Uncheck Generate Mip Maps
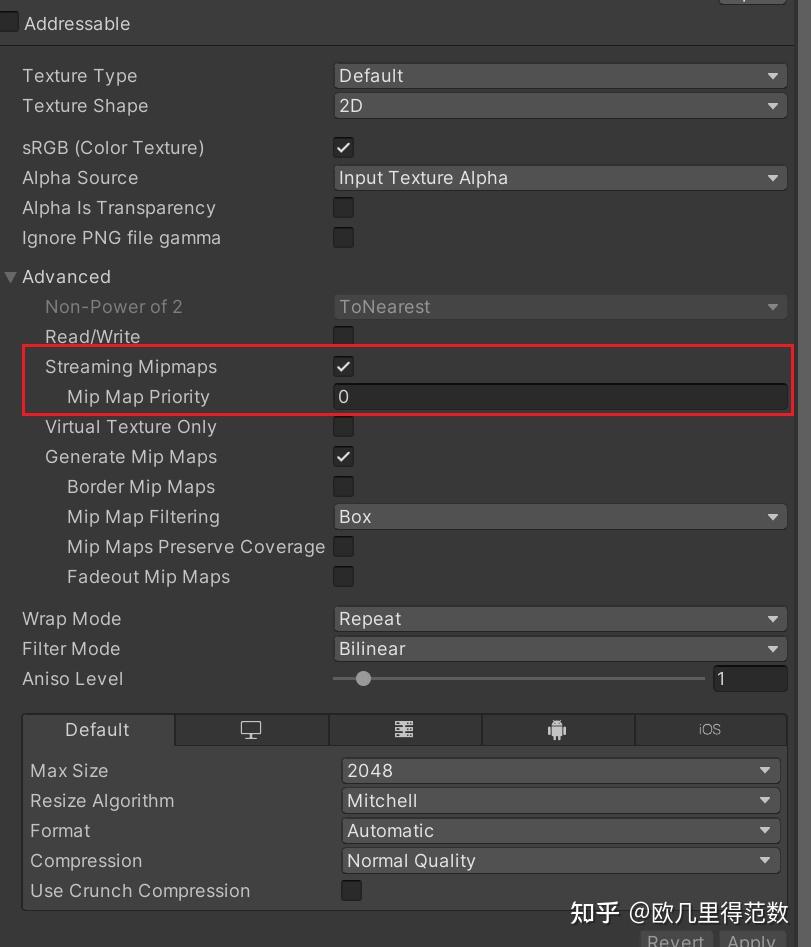This screenshot has width=811, height=947. click(x=343, y=456)
